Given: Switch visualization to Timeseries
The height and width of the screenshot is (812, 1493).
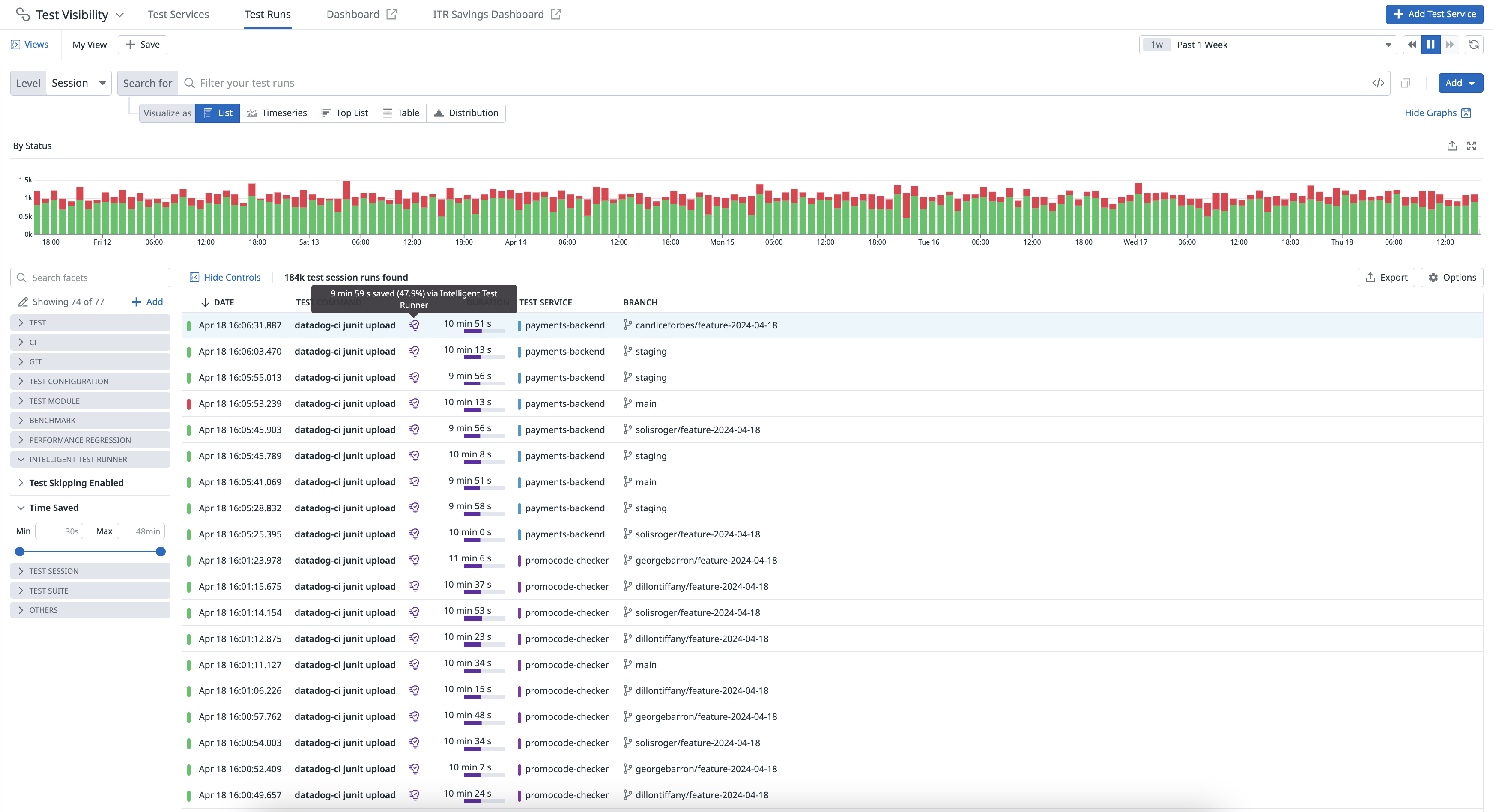Looking at the screenshot, I should tap(277, 113).
